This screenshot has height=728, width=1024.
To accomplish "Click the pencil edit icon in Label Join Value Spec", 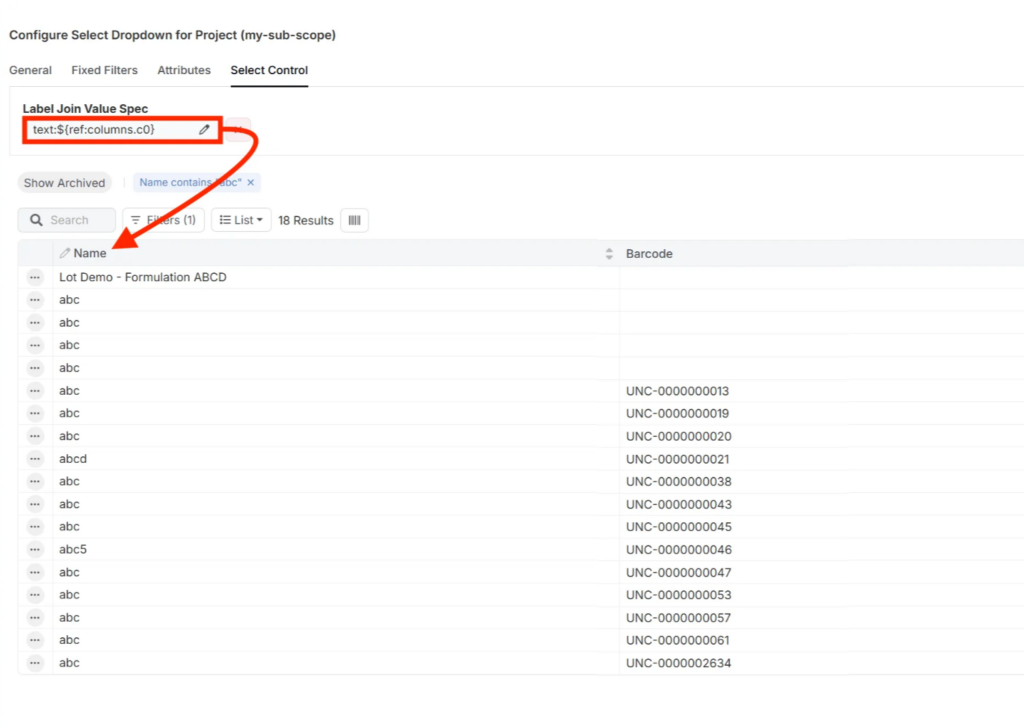I will (204, 130).
